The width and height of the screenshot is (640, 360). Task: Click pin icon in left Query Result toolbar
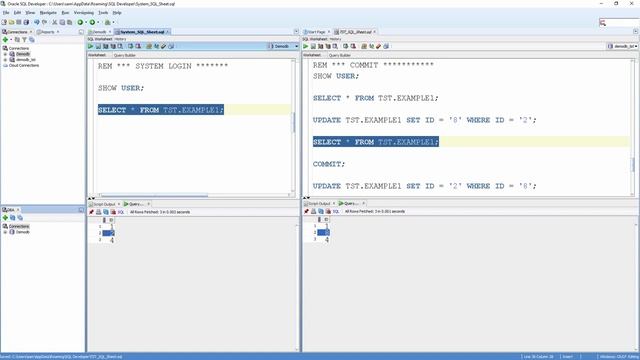[x=91, y=212]
